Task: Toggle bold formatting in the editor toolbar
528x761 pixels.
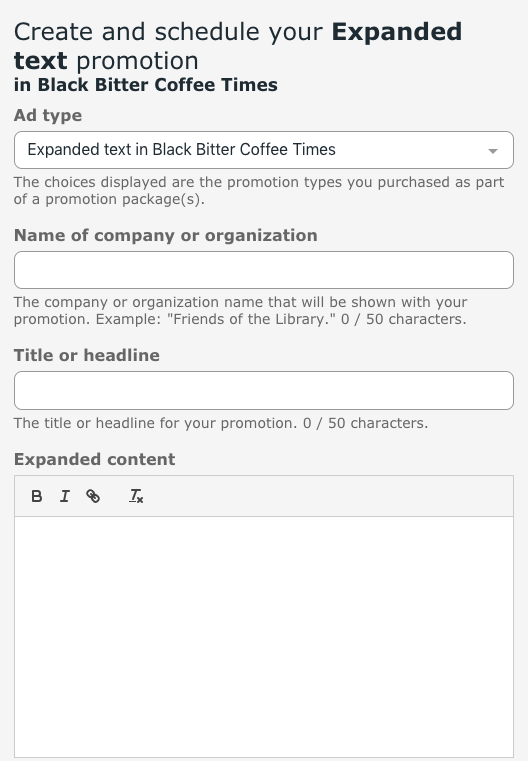Action: 36,496
